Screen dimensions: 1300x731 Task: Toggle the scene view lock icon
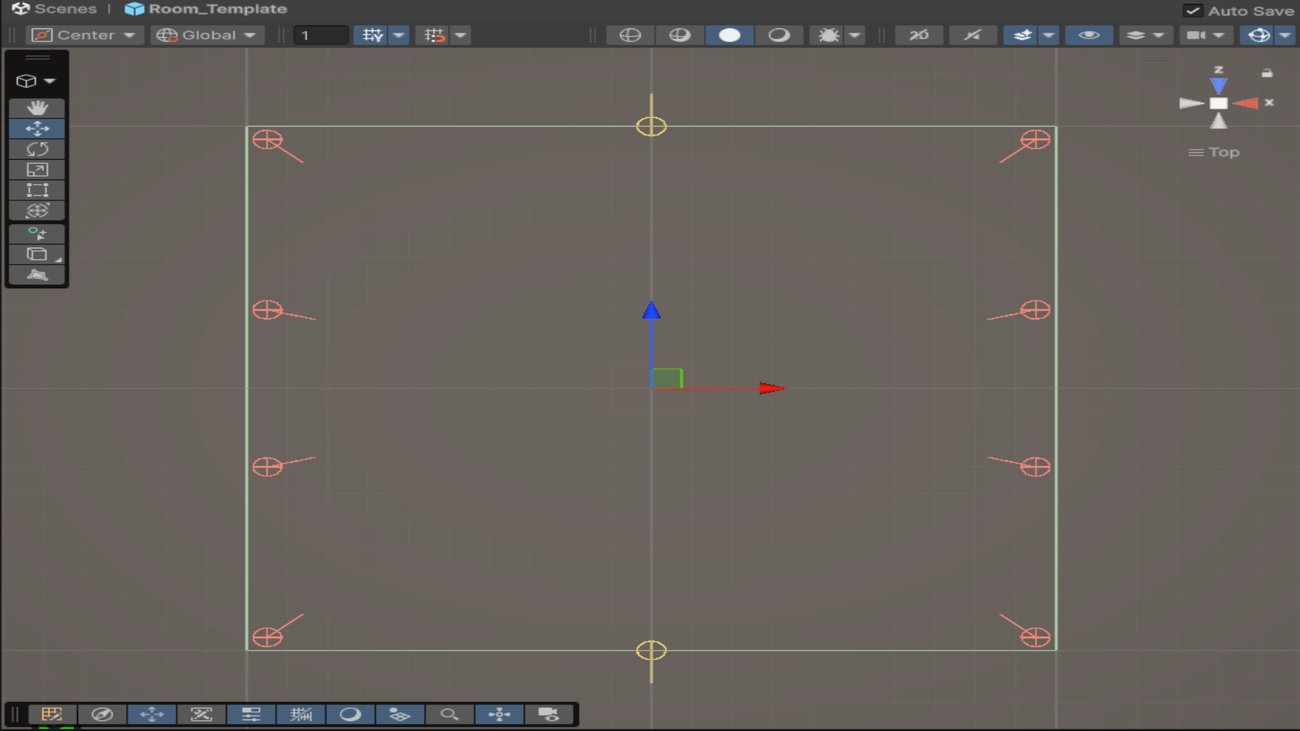[1267, 73]
